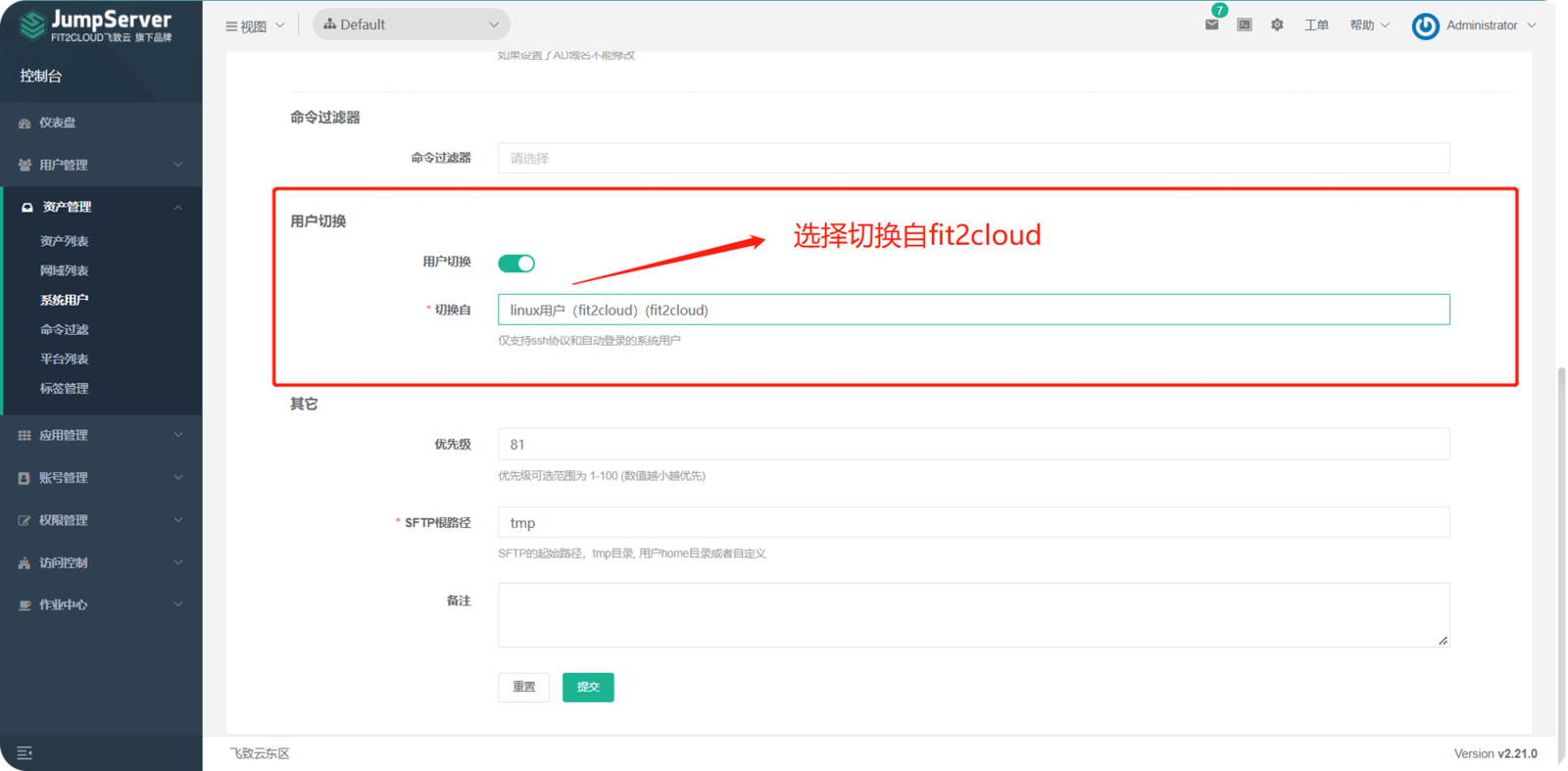1568x771 pixels.
Task: Click the 提交 submit button
Action: point(588,687)
